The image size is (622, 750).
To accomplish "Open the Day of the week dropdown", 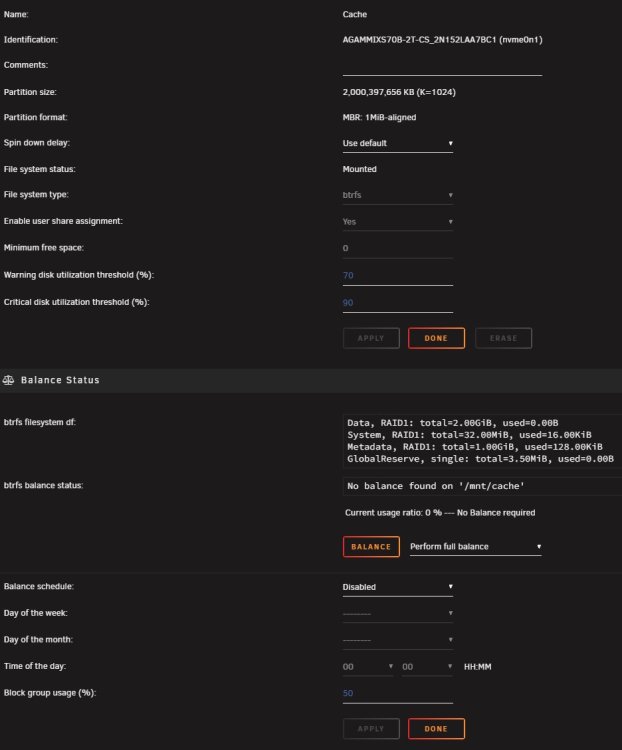I will point(398,613).
